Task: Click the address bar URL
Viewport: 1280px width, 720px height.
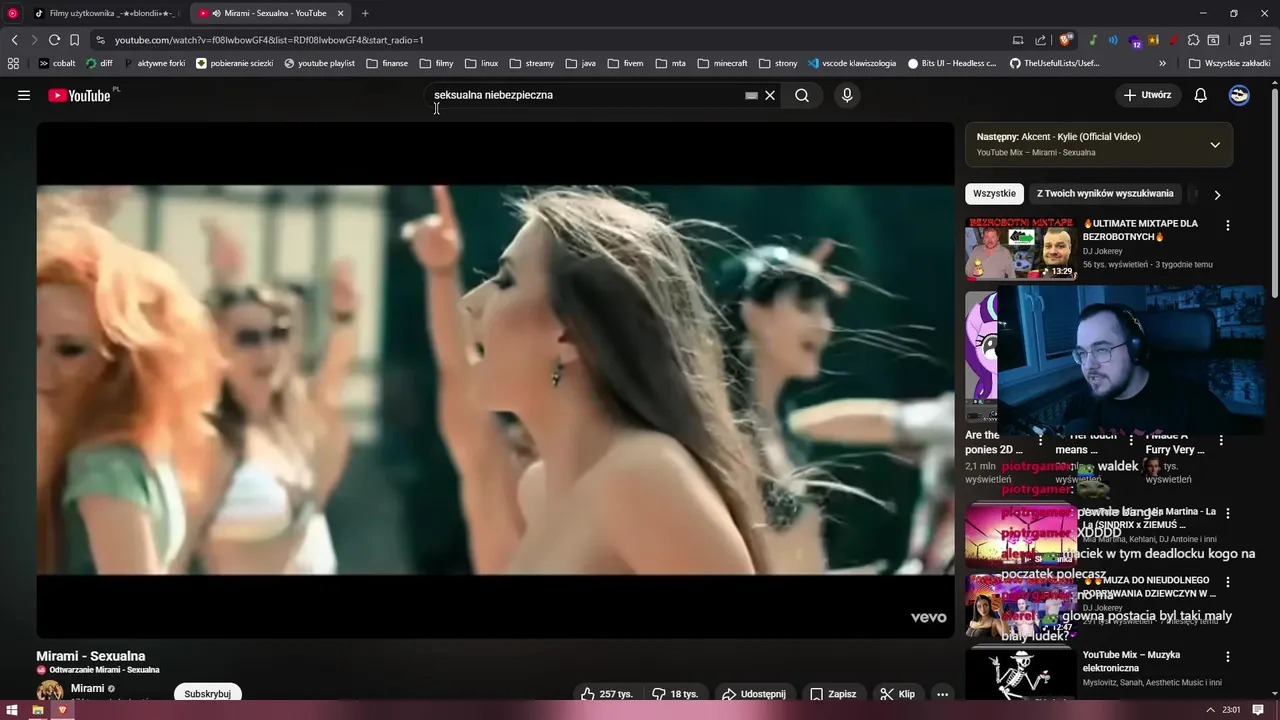Action: (269, 40)
